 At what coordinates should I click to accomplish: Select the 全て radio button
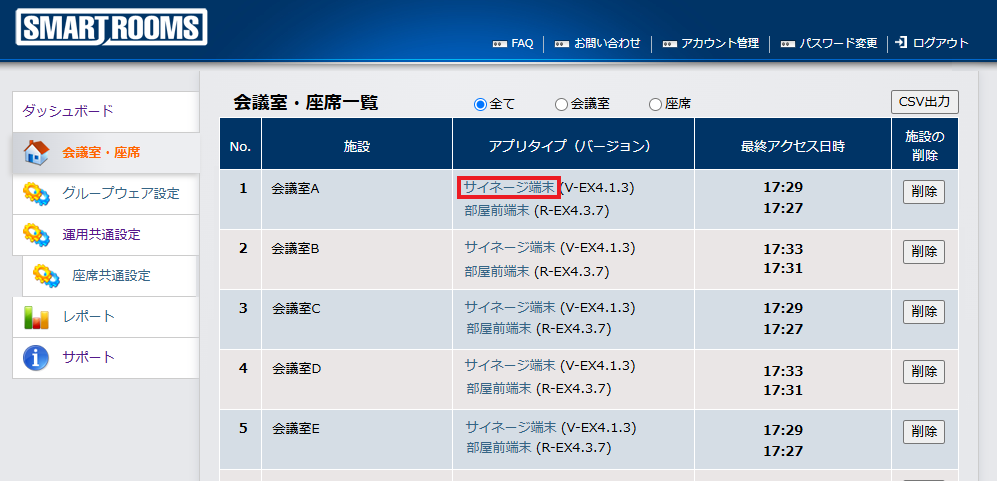tap(480, 104)
